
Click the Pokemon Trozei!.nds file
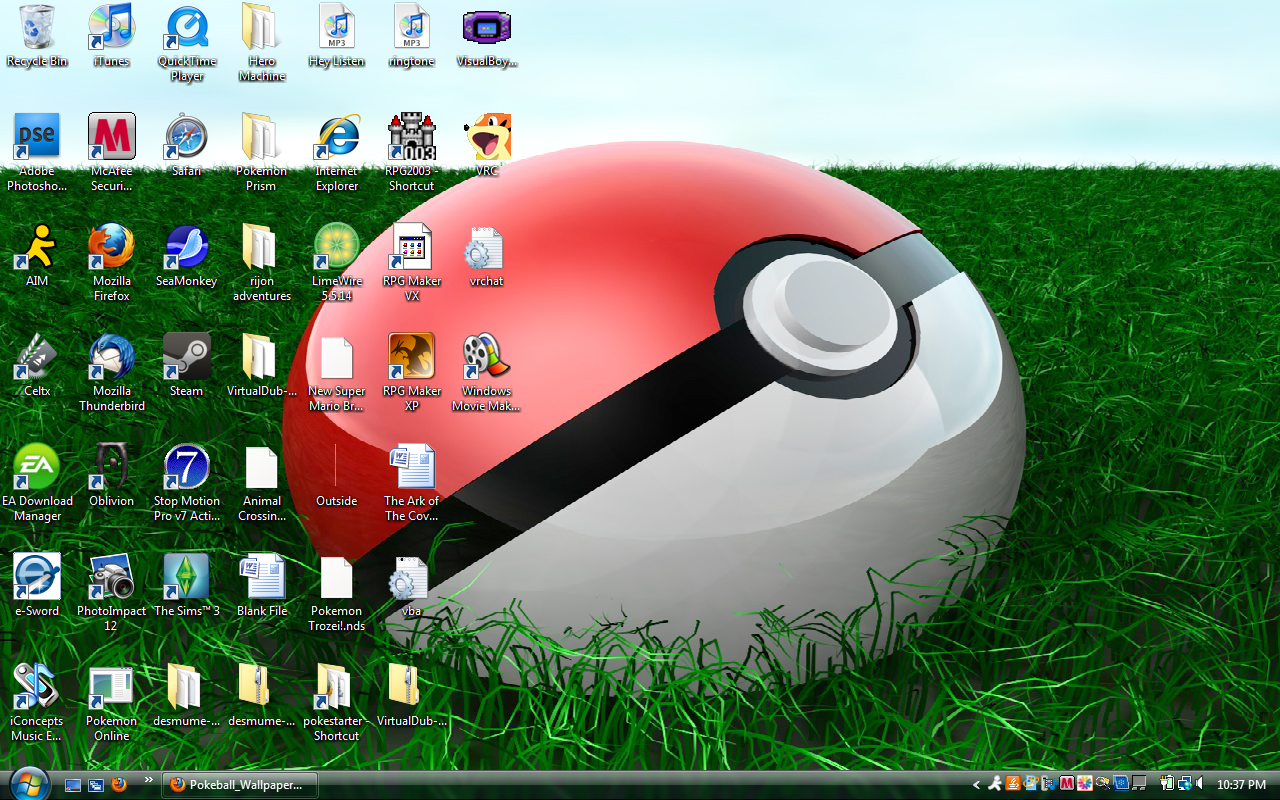337,593
